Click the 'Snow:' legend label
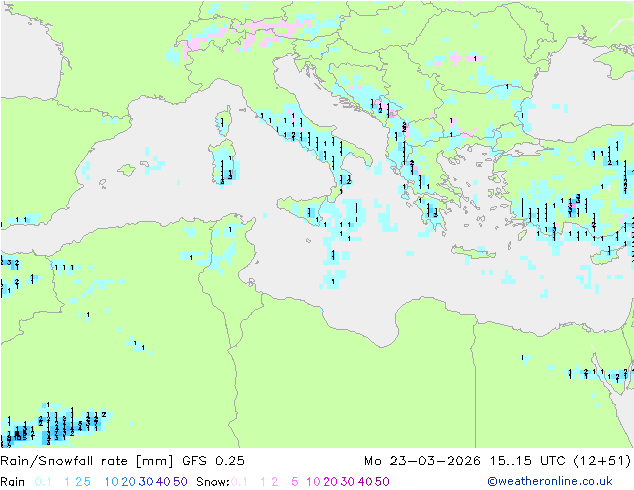The width and height of the screenshot is (634, 490). [213, 482]
